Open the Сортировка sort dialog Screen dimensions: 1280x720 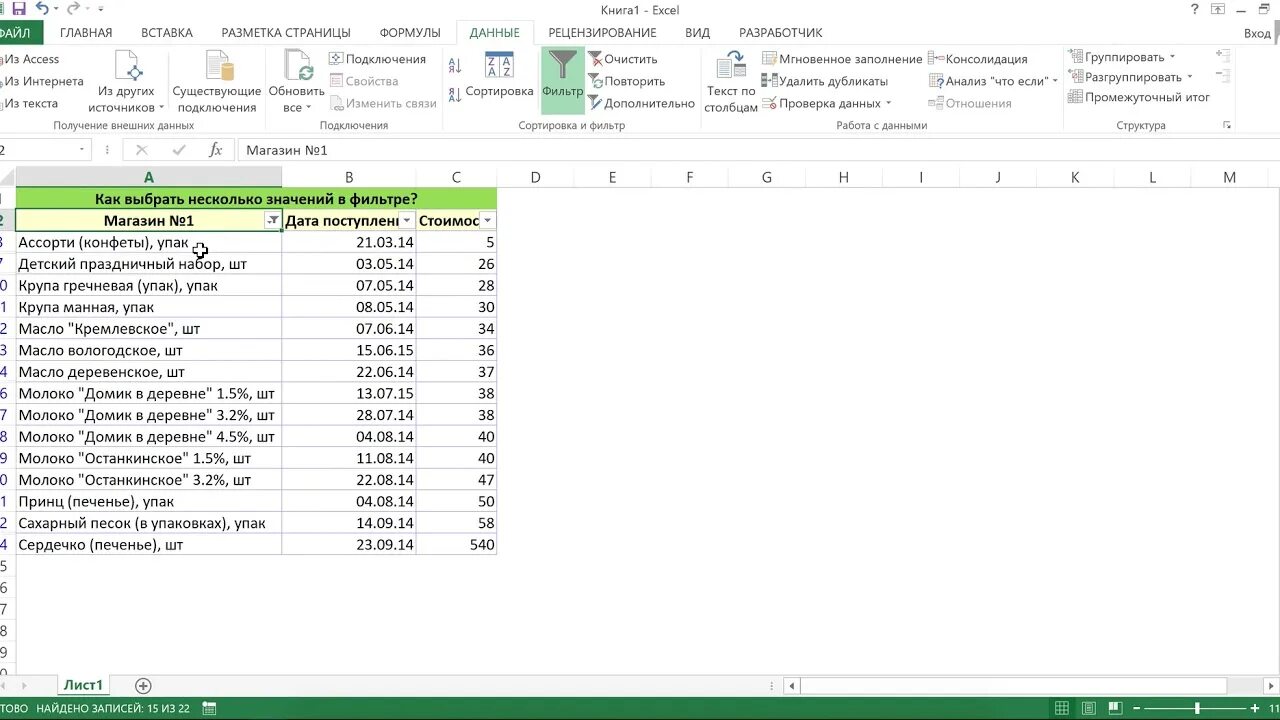tap(499, 76)
